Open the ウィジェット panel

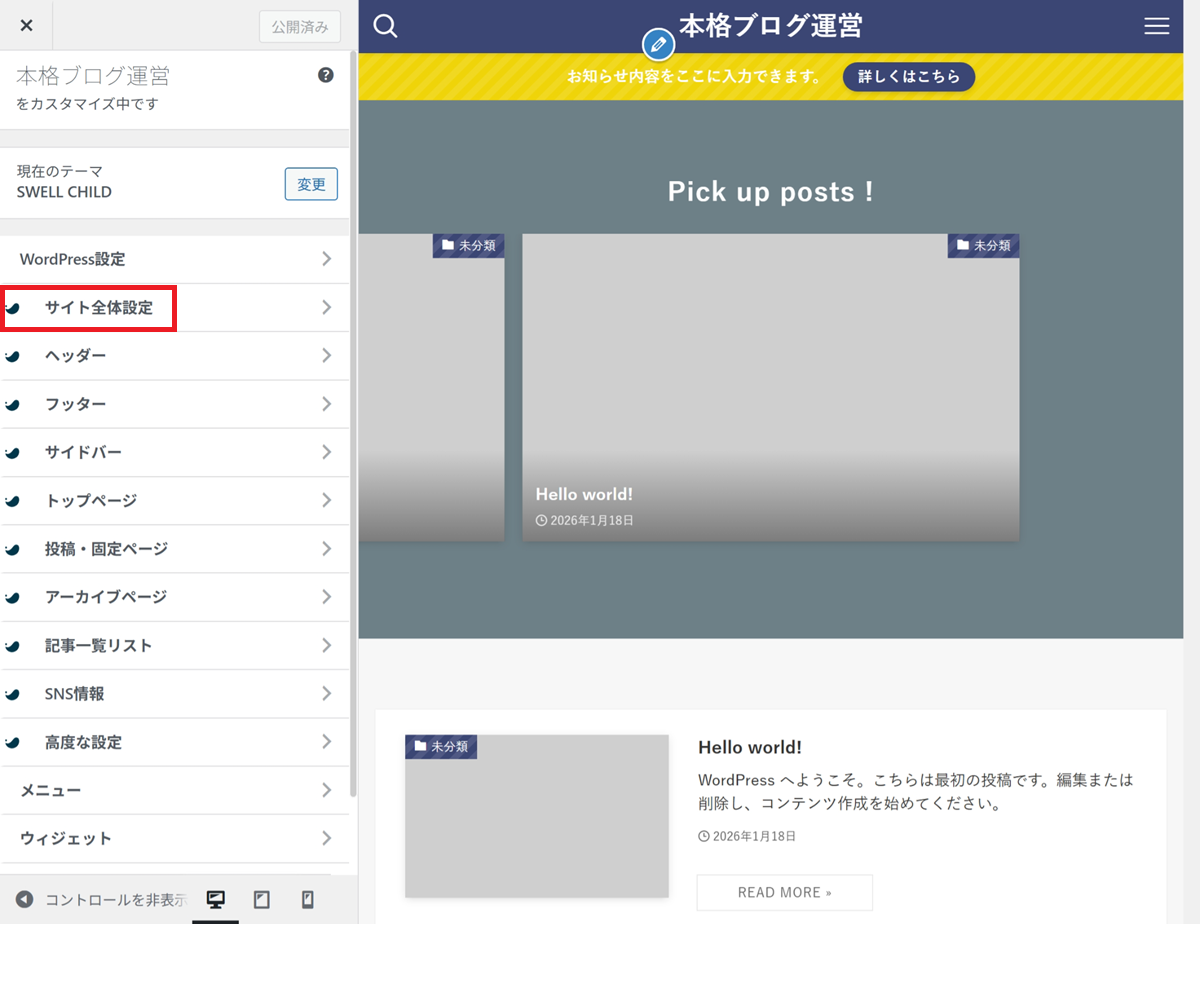(66, 838)
